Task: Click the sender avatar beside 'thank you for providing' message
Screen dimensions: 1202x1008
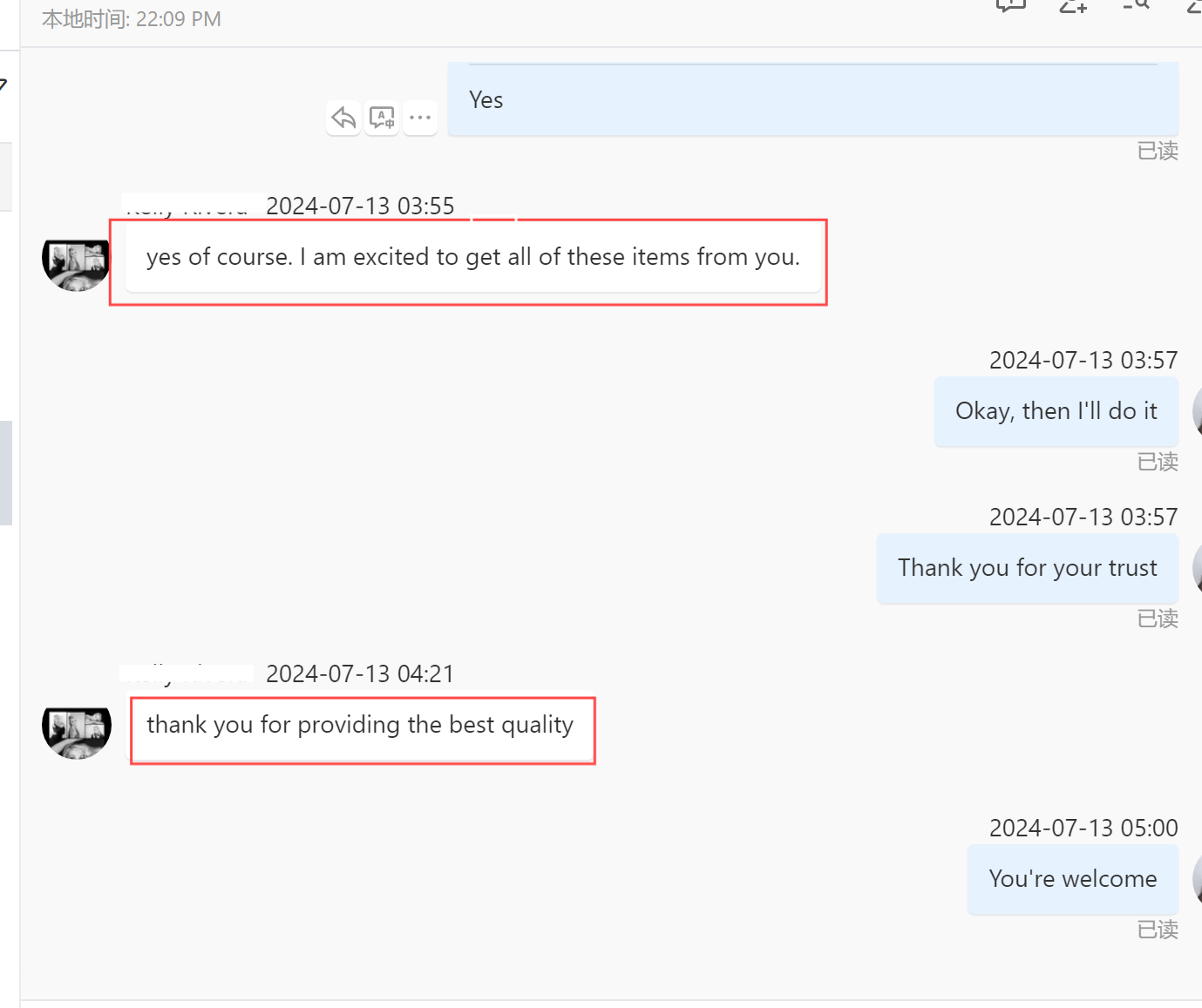Action: tap(77, 726)
